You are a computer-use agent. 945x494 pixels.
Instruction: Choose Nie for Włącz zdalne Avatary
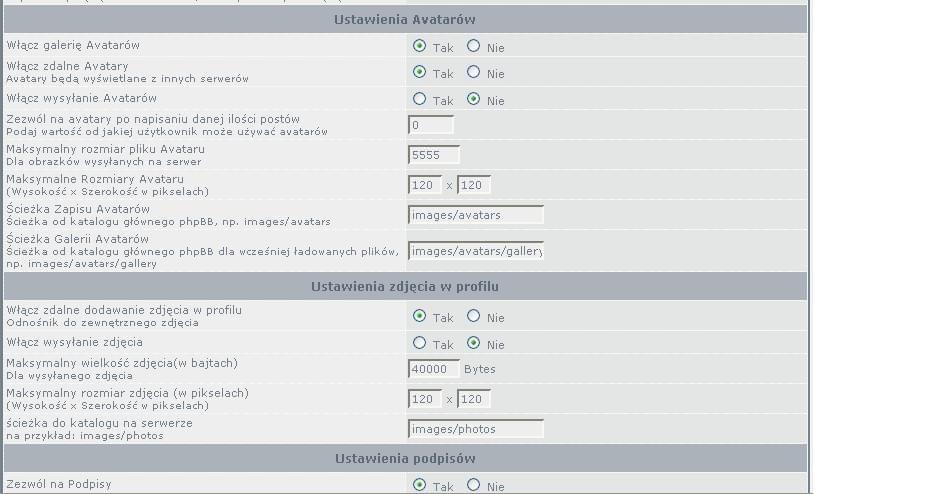click(x=474, y=72)
